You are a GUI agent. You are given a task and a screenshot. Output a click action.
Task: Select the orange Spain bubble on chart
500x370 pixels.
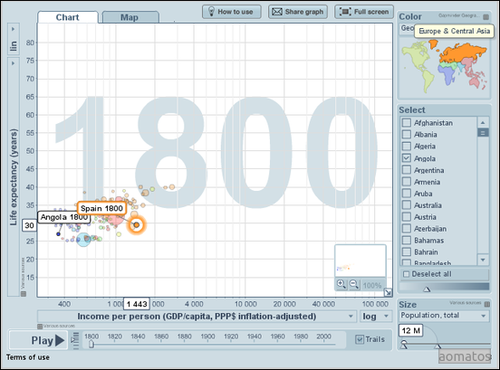pyautogui.click(x=136, y=225)
